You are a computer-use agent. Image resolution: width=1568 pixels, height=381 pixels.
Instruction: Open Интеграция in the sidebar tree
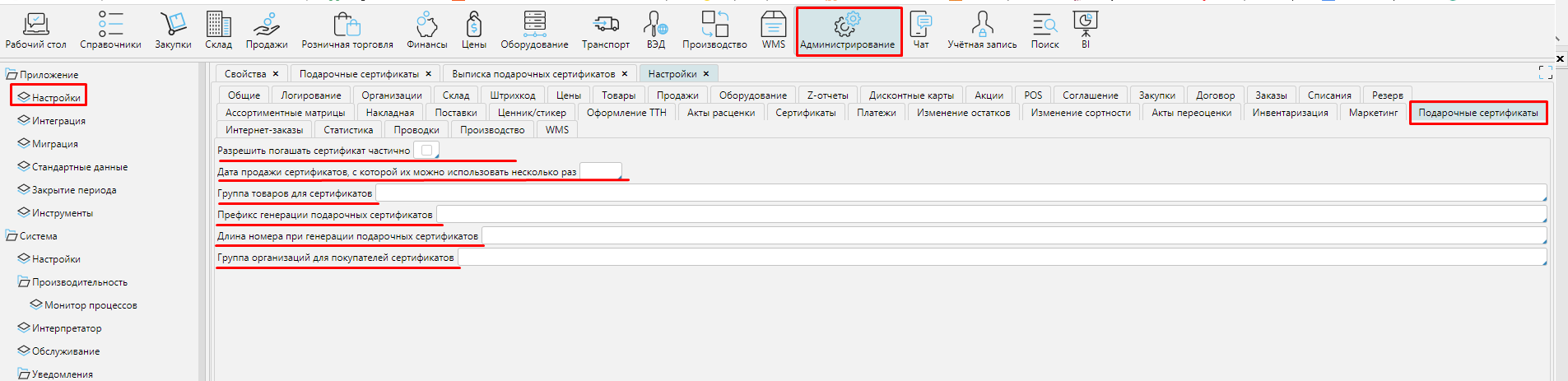(58, 121)
